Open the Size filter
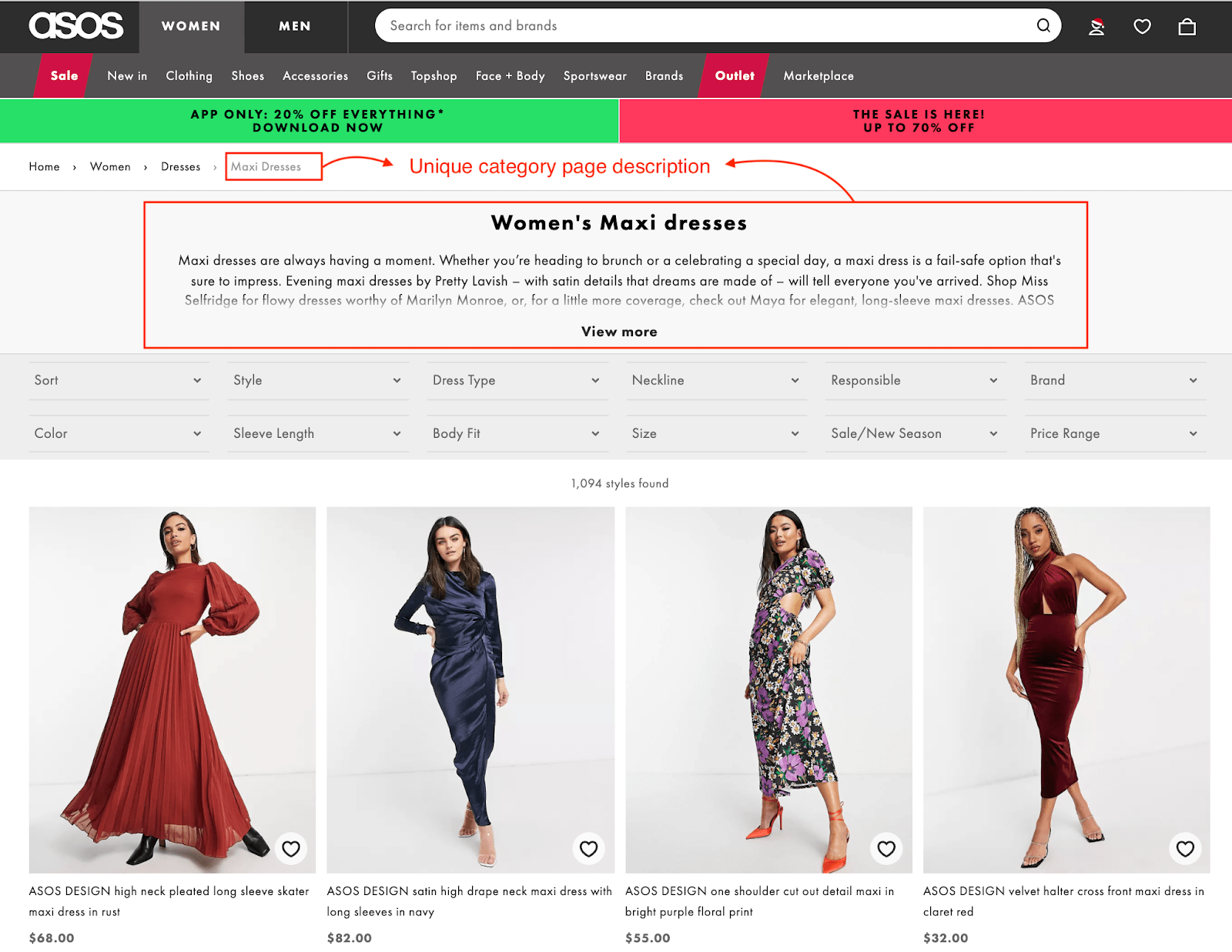Image resolution: width=1232 pixels, height=952 pixels. click(x=716, y=433)
